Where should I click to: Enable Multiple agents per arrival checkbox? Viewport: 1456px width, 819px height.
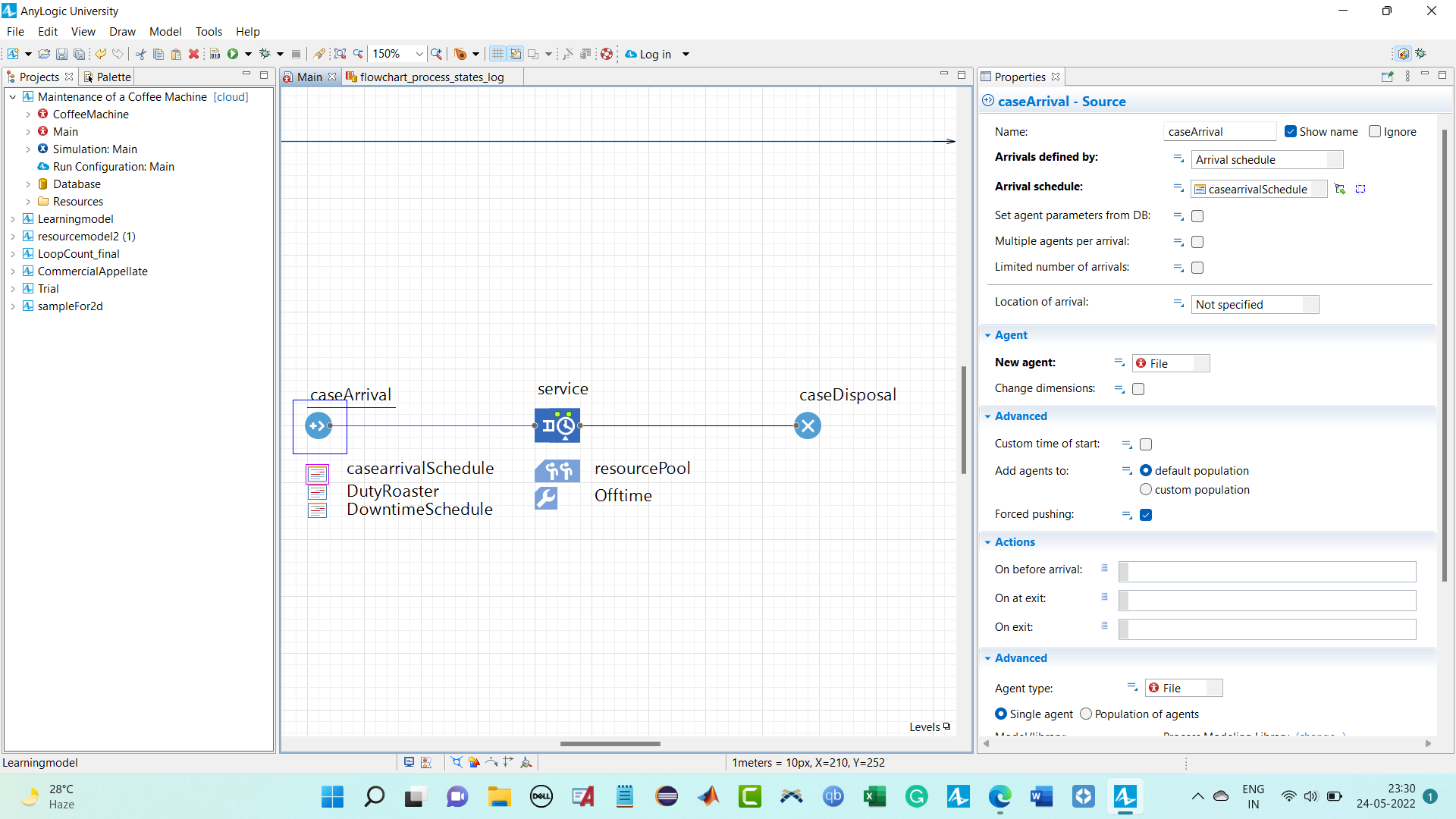(x=1197, y=242)
